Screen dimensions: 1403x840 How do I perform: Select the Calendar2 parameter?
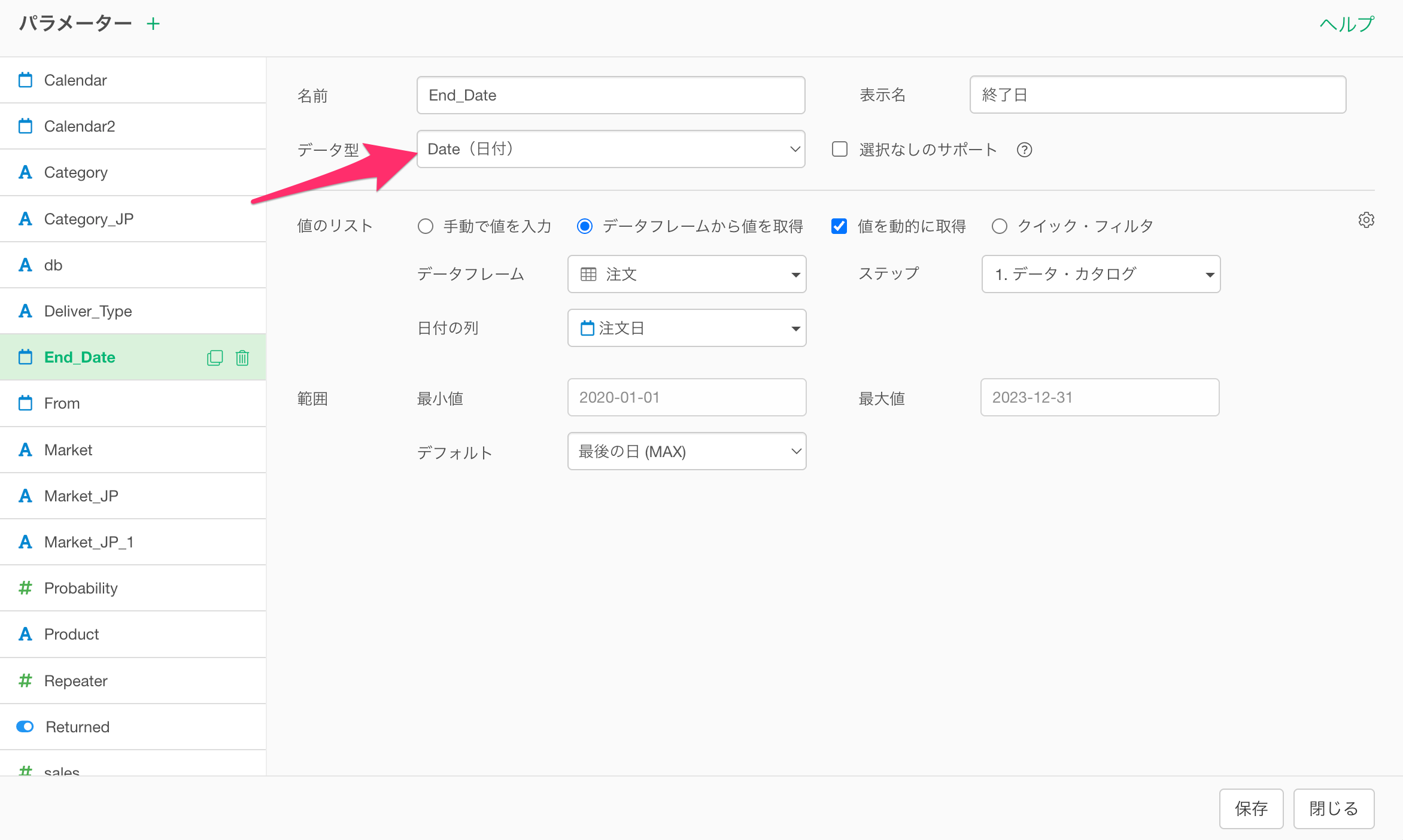133,126
